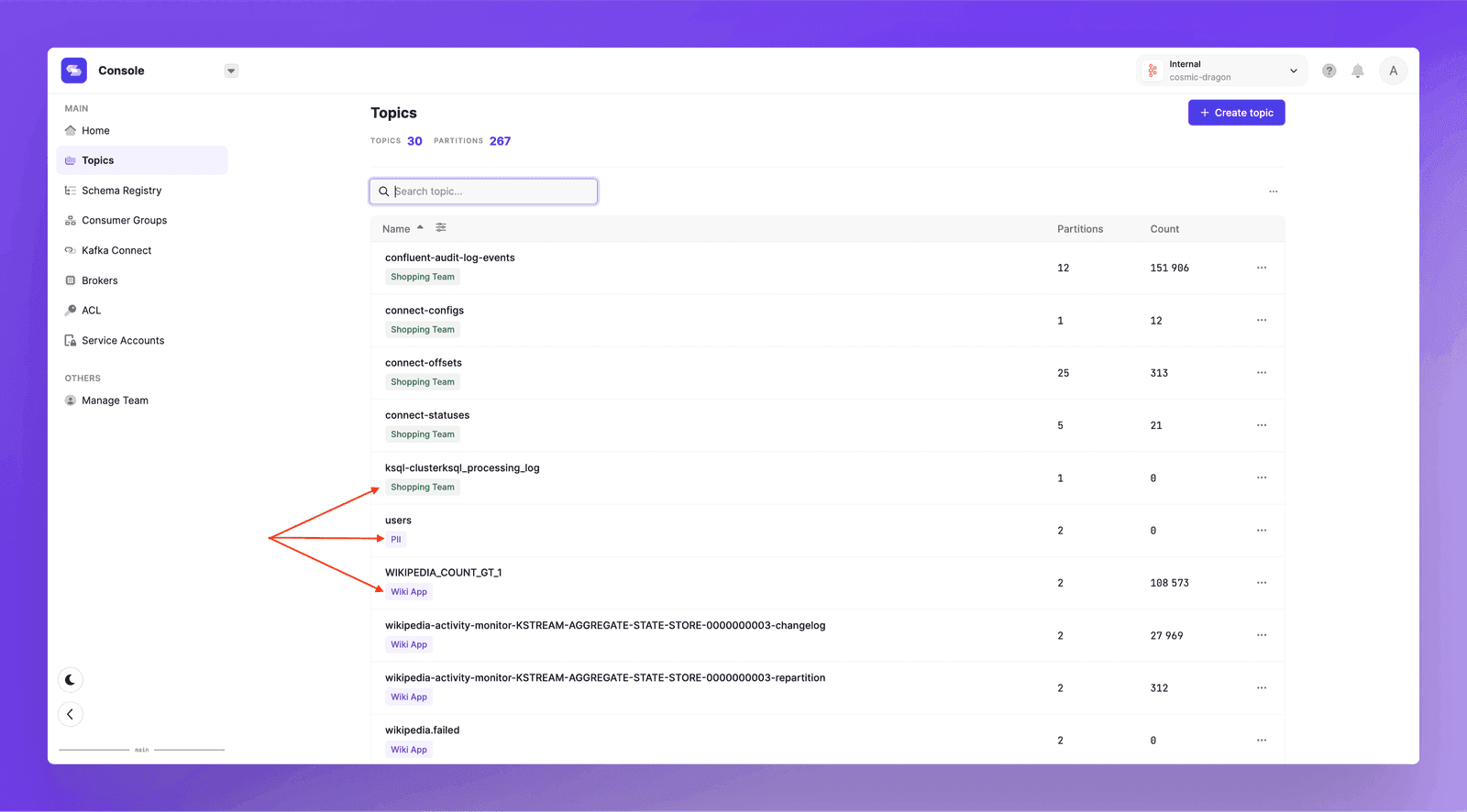1467x812 pixels.
Task: Collapse sidebar with the back chevron
Action: [x=71, y=714]
